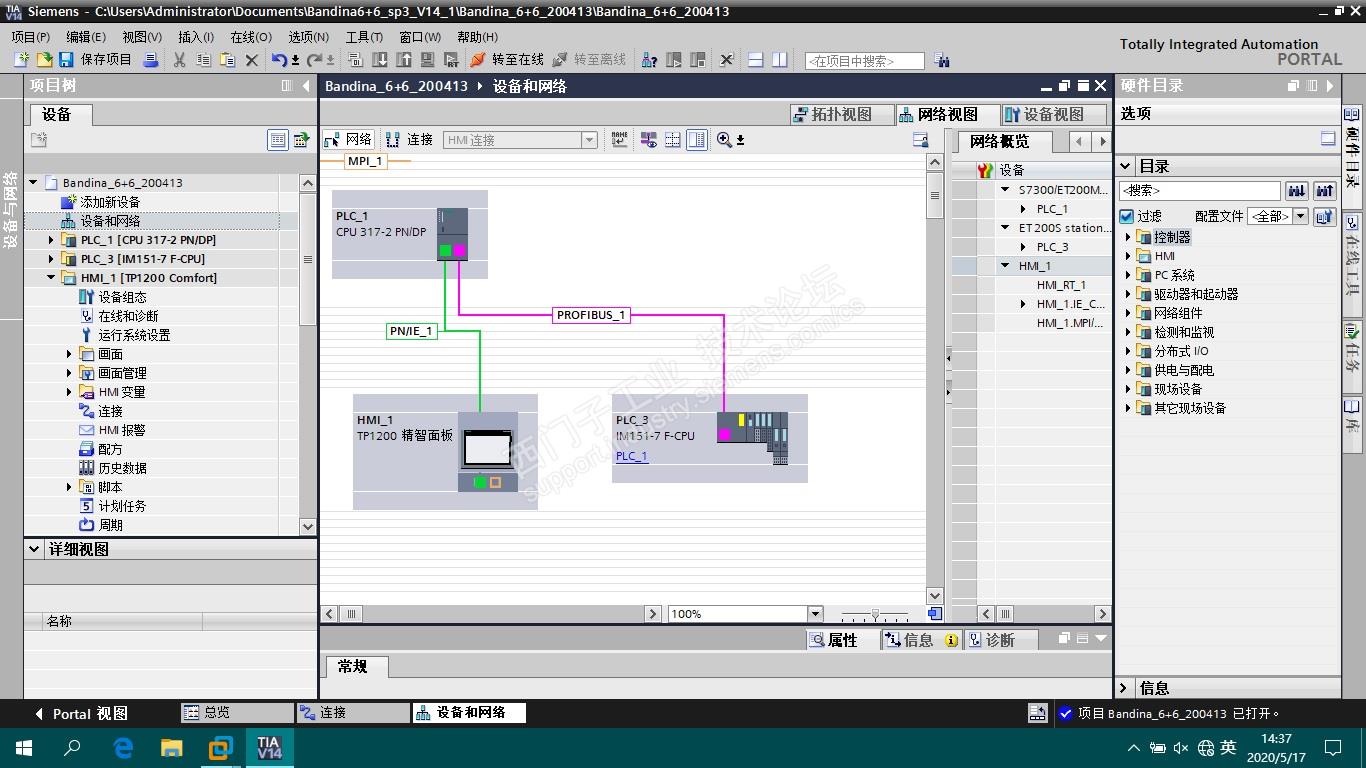
Task: Toggle the 连接 connections mode button
Action: point(410,140)
